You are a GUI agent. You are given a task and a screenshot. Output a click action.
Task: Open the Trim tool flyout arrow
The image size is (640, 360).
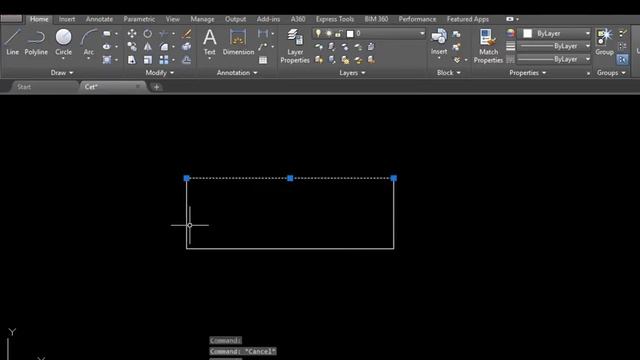coord(173,34)
